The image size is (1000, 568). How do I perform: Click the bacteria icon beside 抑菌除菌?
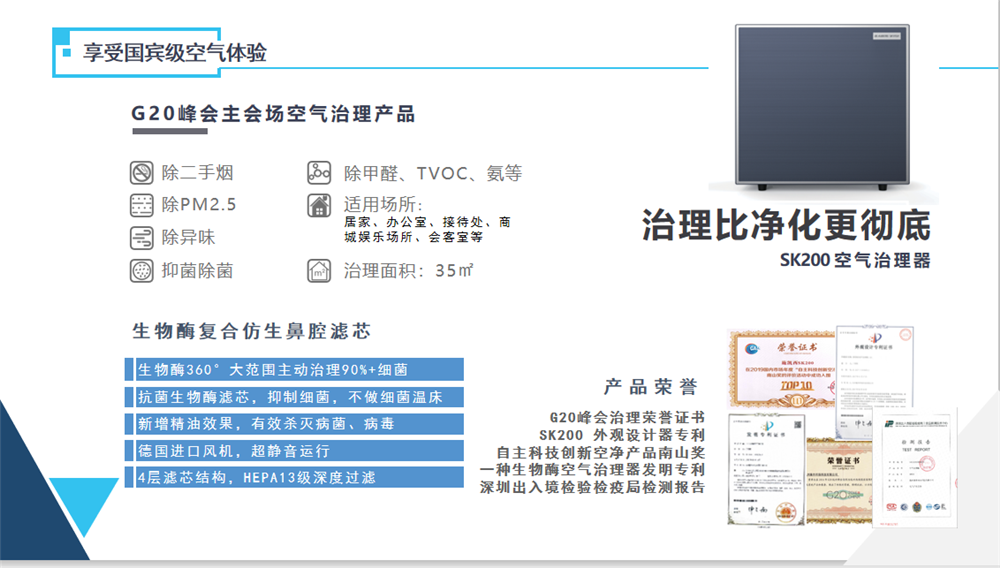click(142, 271)
